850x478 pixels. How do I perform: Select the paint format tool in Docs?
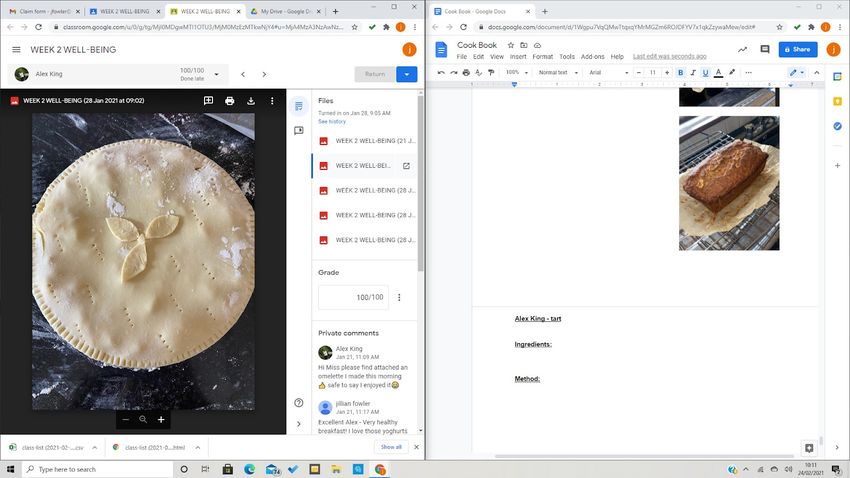click(491, 72)
